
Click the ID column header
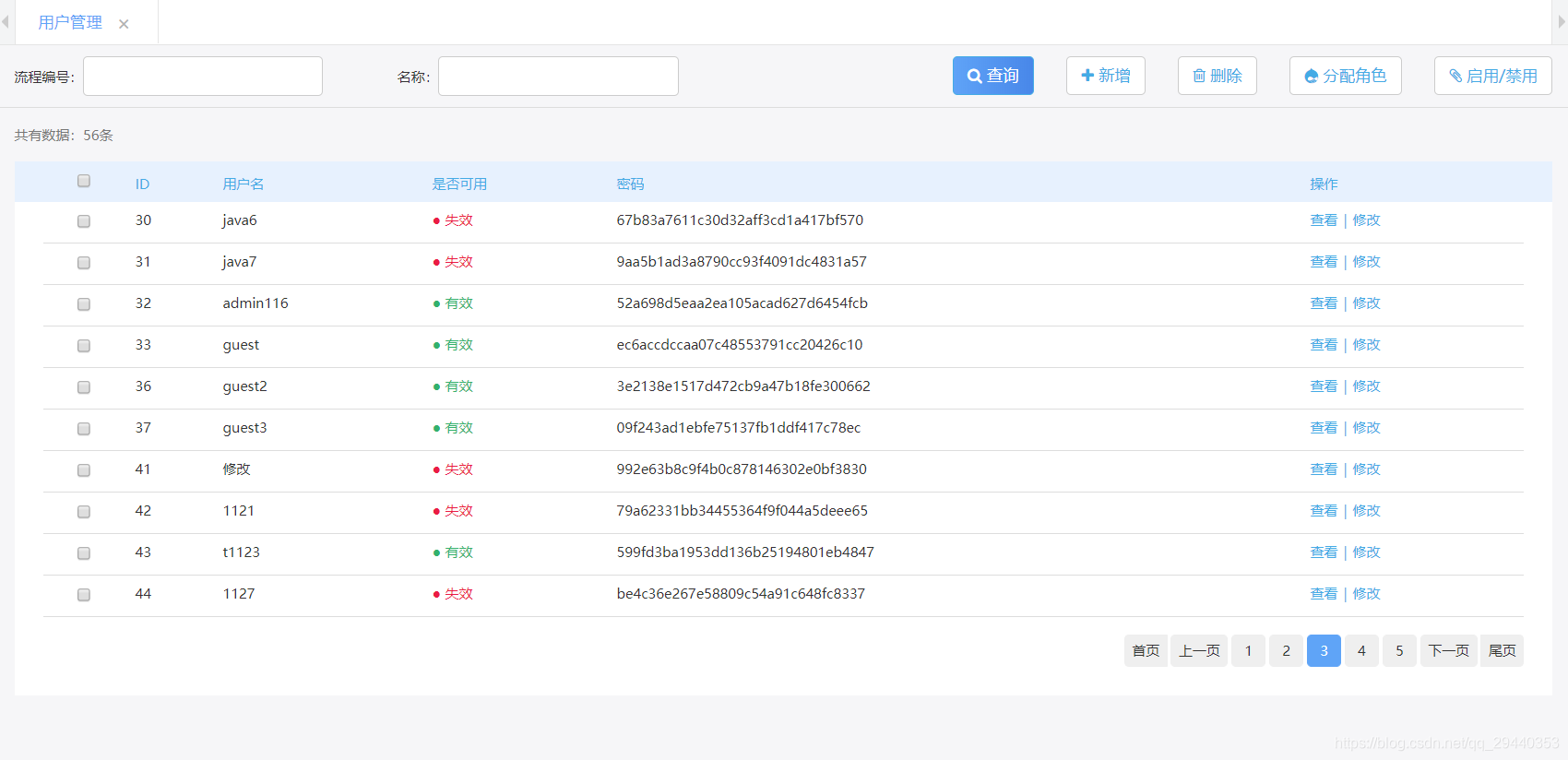click(142, 184)
